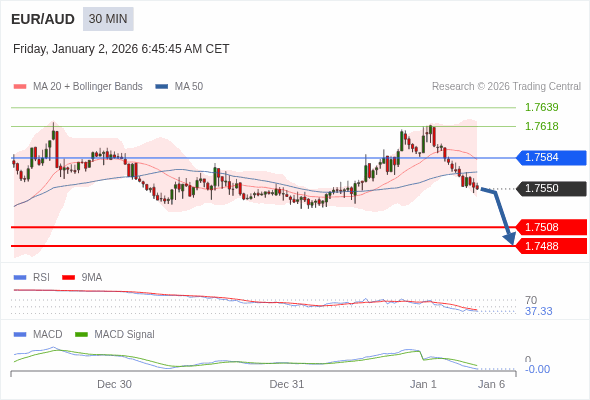This screenshot has height=400, width=590.
Task: Click the MA 50 legend color swatch
Action: point(162,87)
